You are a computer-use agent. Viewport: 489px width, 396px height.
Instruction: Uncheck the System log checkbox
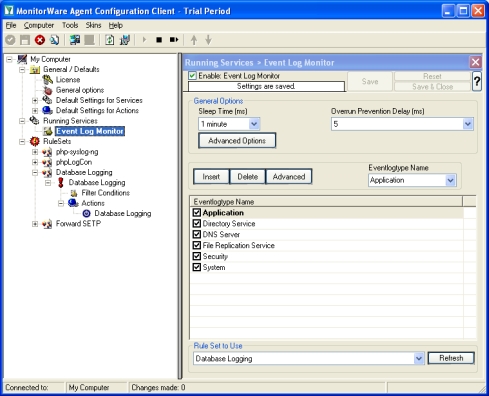pyautogui.click(x=197, y=267)
